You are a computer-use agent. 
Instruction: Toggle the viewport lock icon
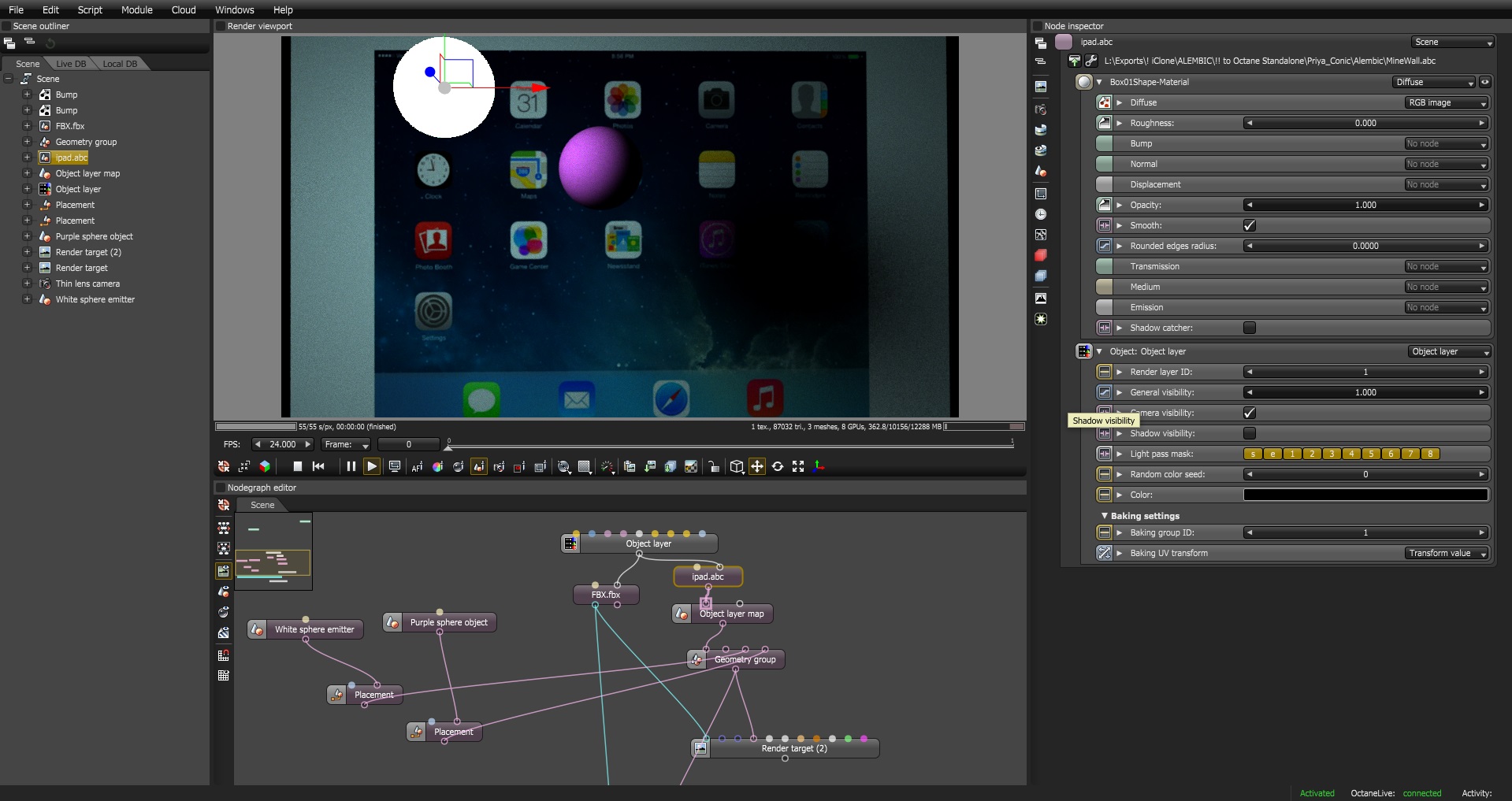714,467
